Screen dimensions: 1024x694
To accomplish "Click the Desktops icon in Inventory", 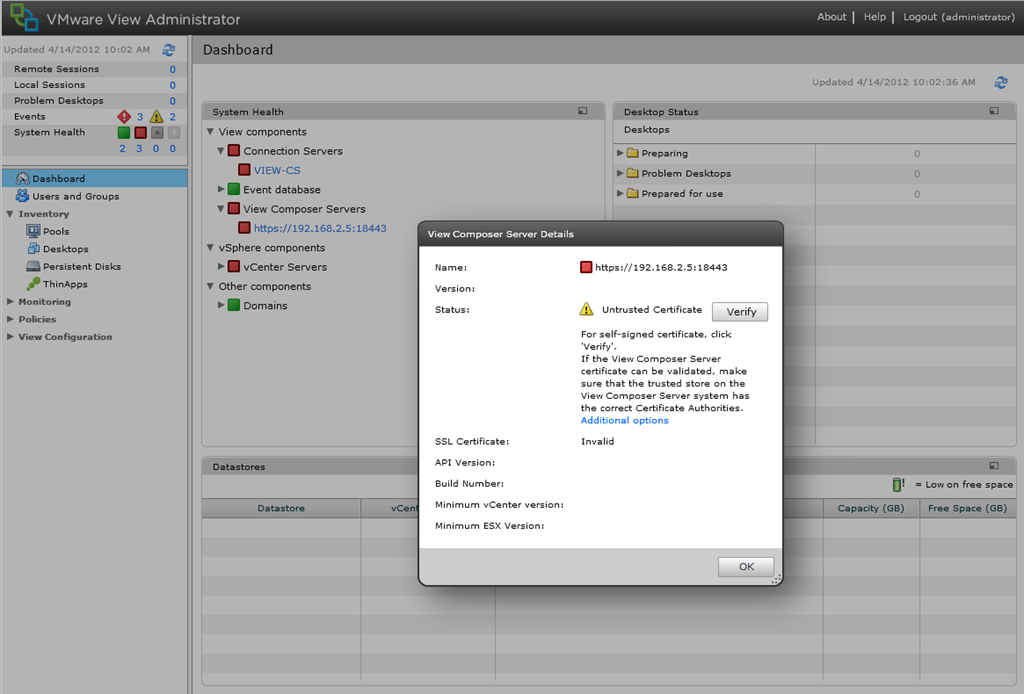I will (x=33, y=249).
